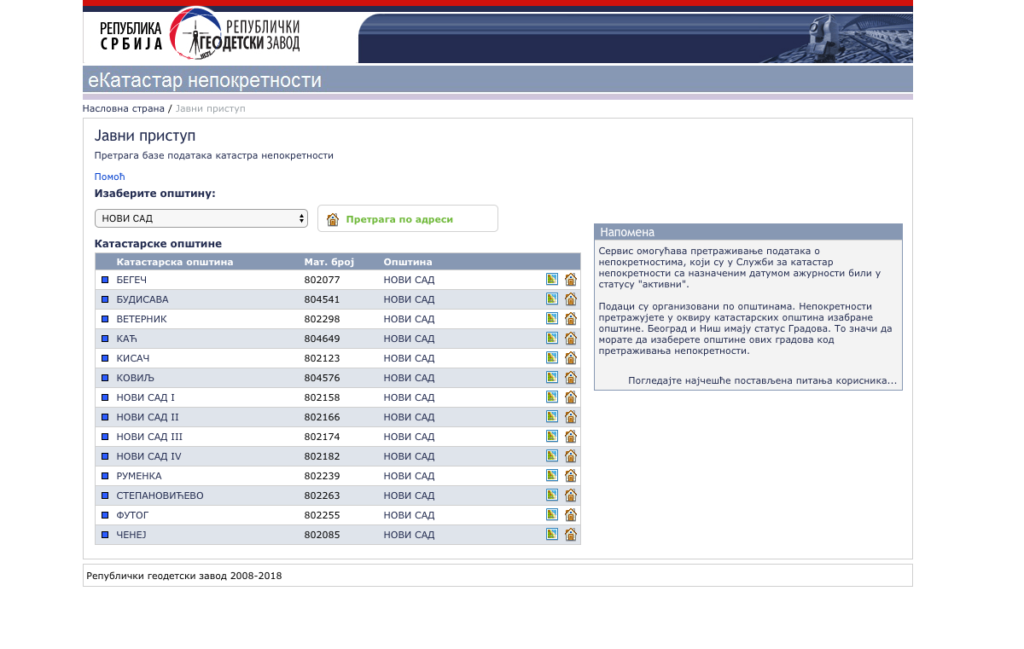Click registry number 804541
The height and width of the screenshot is (649, 1024).
coord(322,299)
